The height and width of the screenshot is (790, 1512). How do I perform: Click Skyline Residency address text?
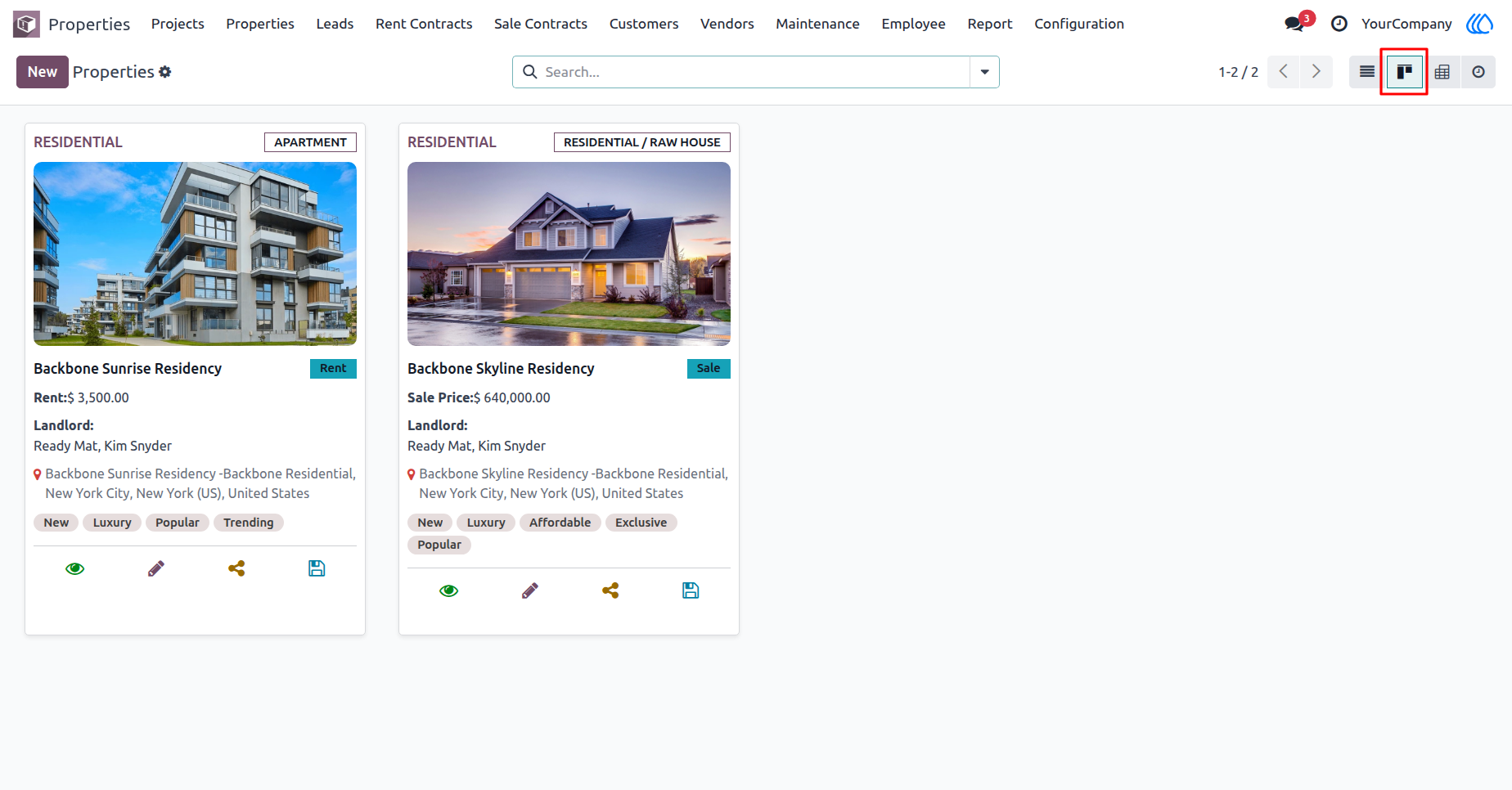click(574, 483)
